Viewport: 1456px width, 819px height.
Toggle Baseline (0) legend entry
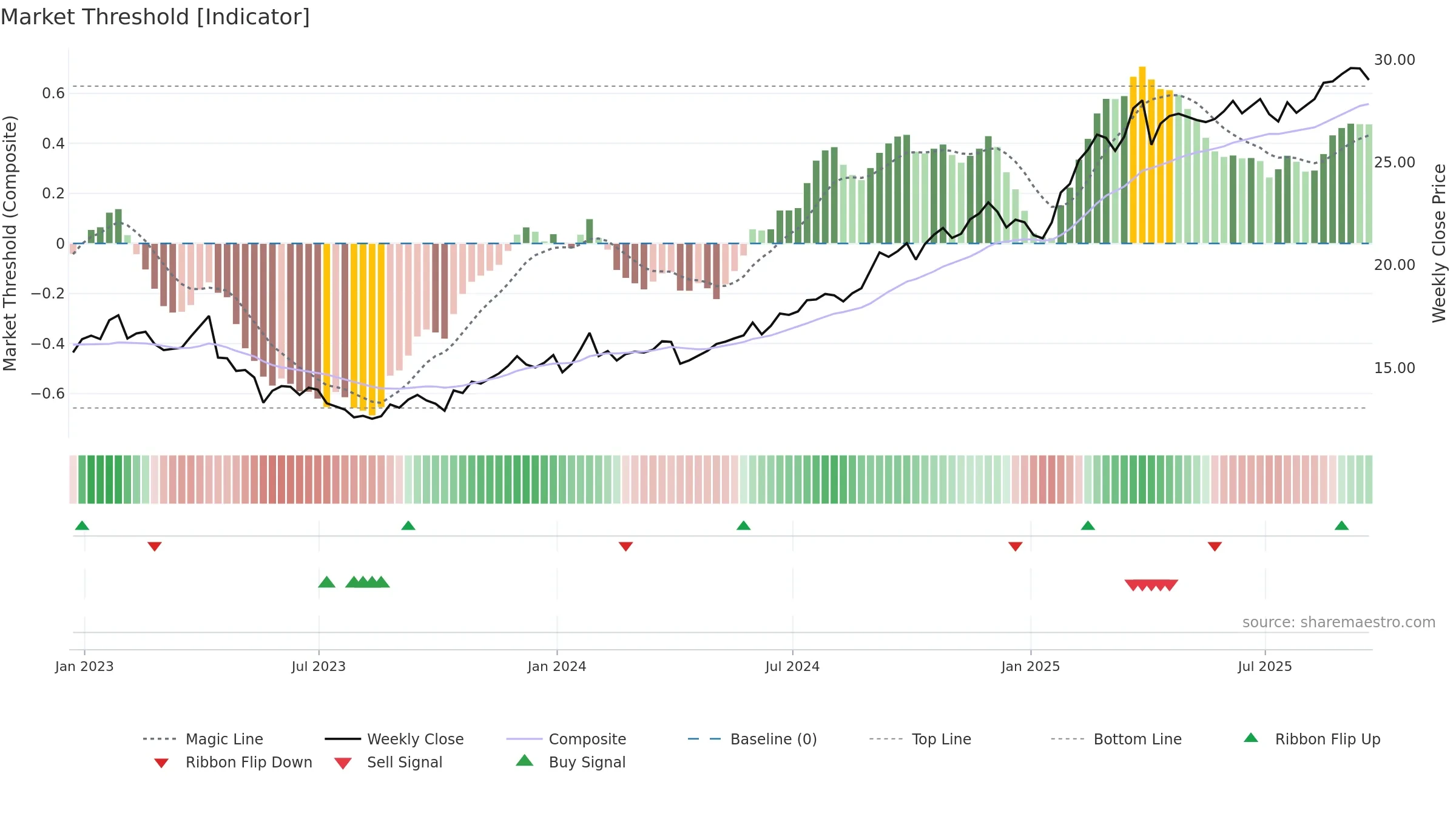(752, 739)
